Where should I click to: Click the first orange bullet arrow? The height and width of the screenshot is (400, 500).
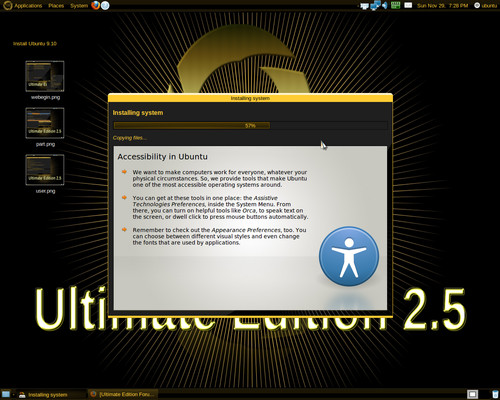[x=124, y=172]
